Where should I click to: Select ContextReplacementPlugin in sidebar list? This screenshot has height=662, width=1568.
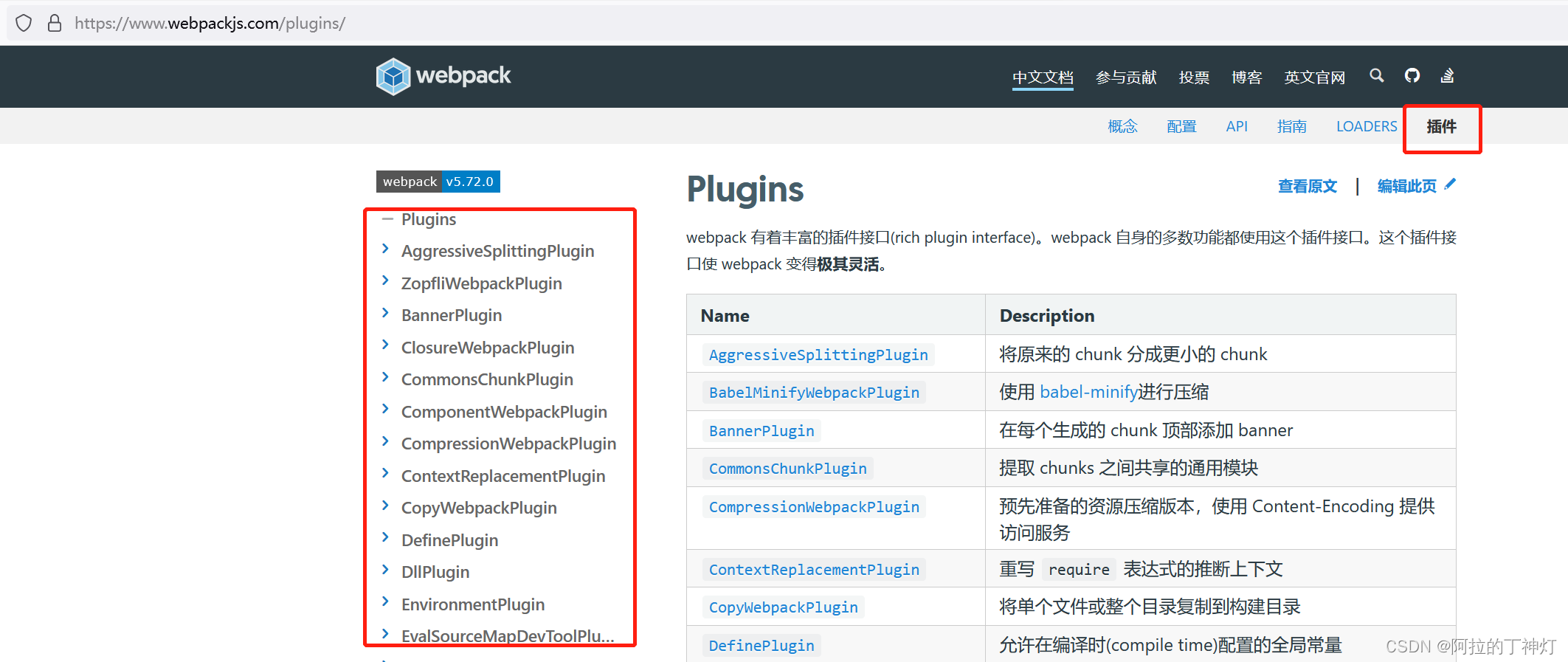503,476
